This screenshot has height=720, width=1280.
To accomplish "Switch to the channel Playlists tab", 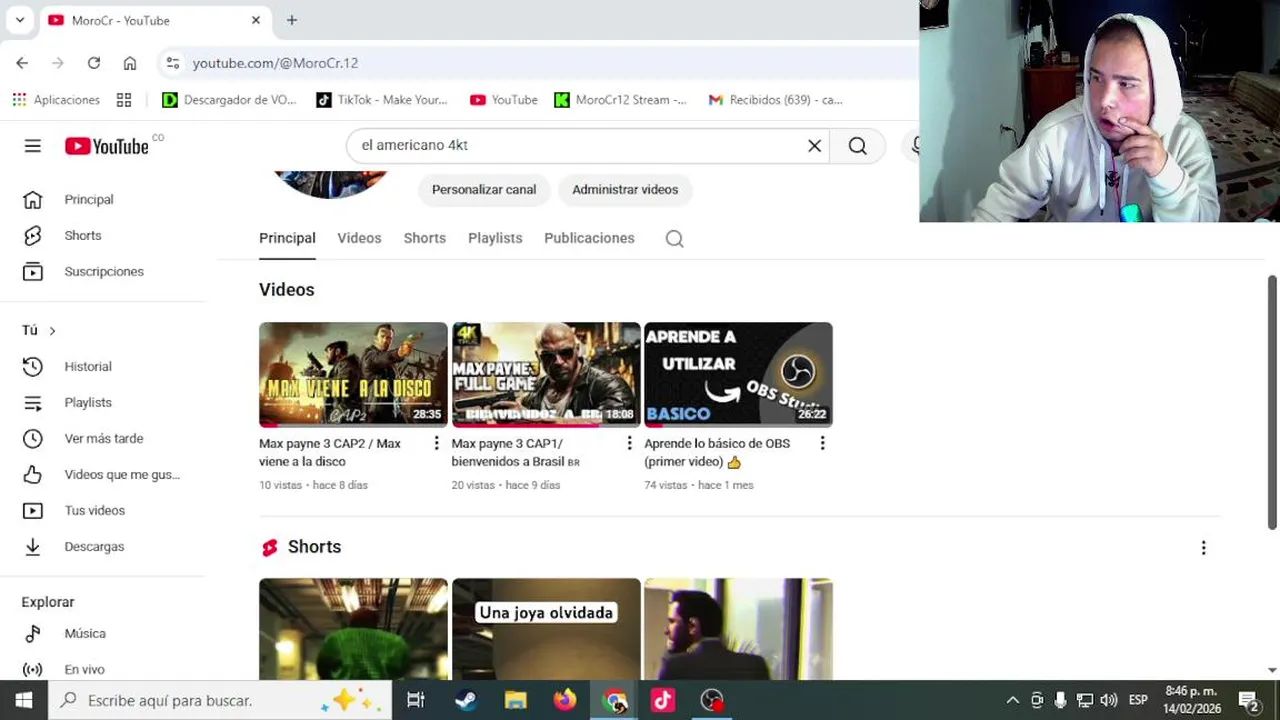I will coord(495,238).
